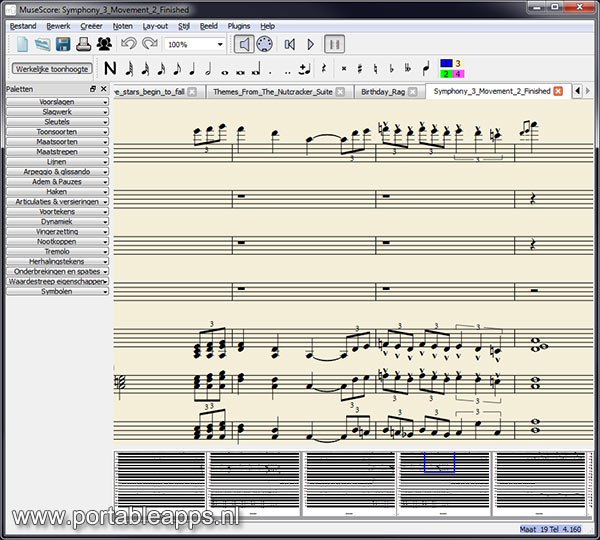Redo the last action
The height and width of the screenshot is (540, 600).
150,44
